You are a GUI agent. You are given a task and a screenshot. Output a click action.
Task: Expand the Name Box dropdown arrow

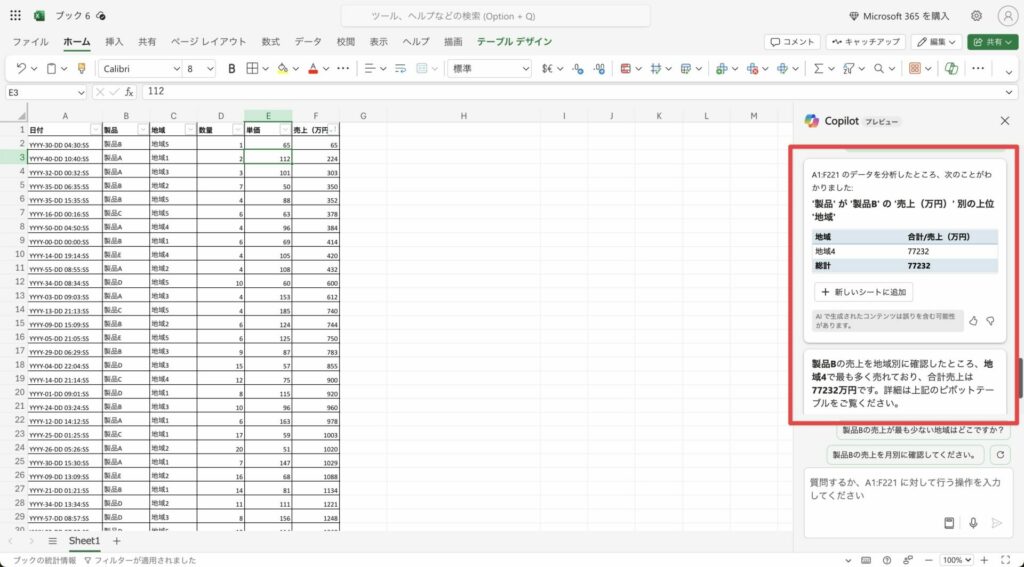81,93
